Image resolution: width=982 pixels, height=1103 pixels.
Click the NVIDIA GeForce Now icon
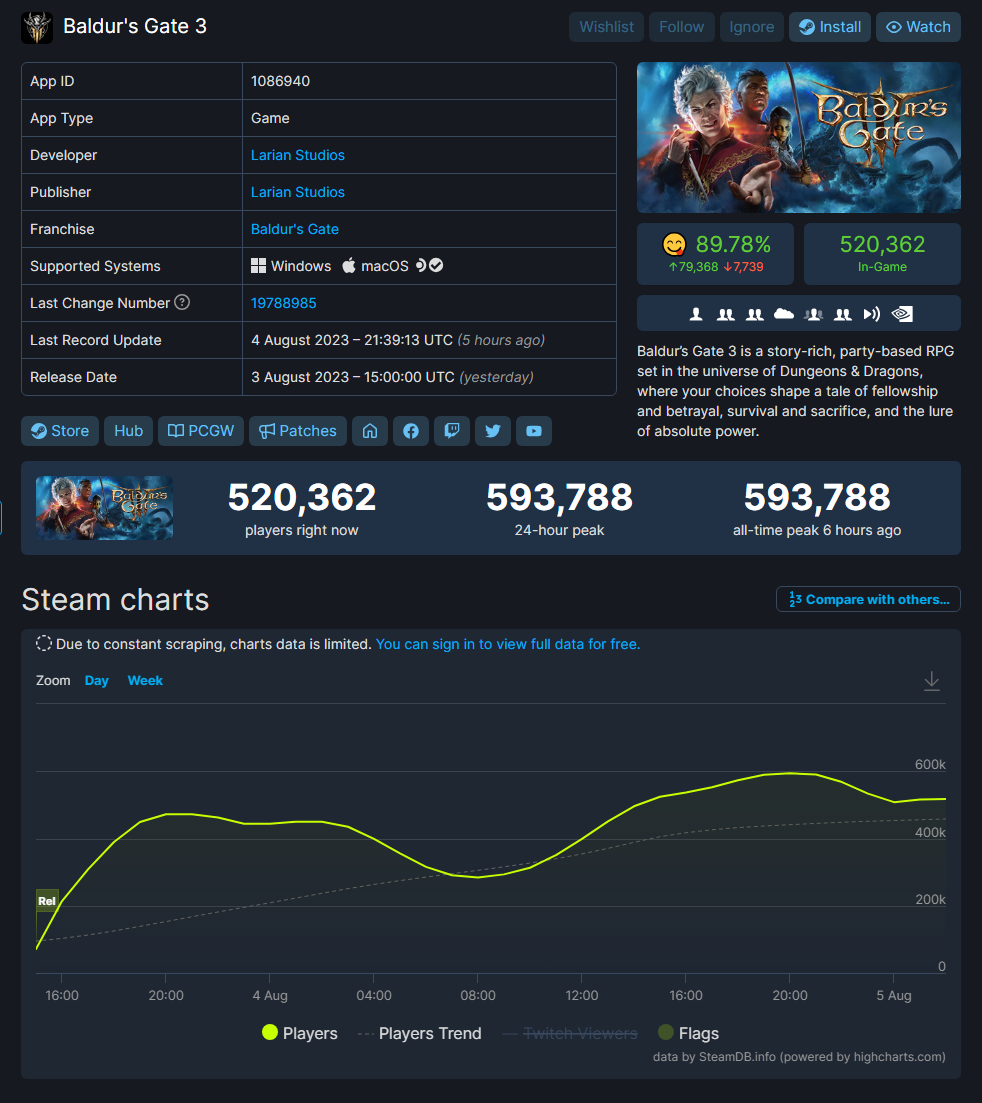pyautogui.click(x=902, y=314)
